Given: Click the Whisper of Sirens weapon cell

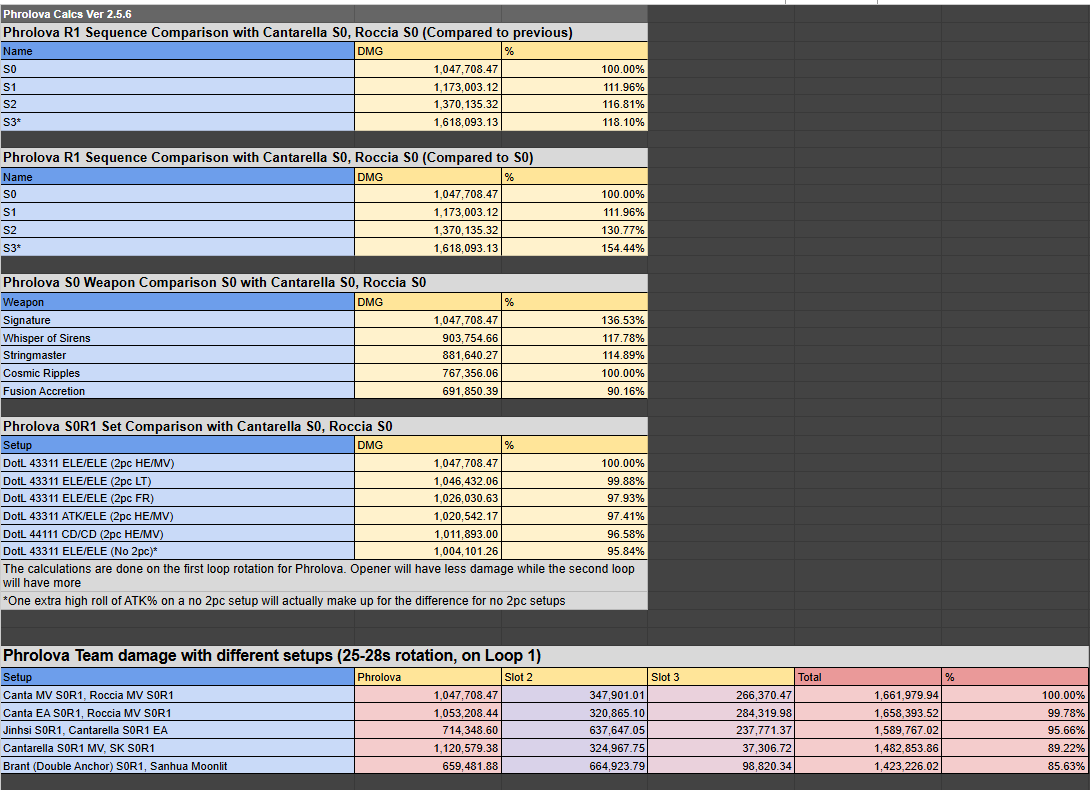Looking at the screenshot, I should (x=177, y=338).
